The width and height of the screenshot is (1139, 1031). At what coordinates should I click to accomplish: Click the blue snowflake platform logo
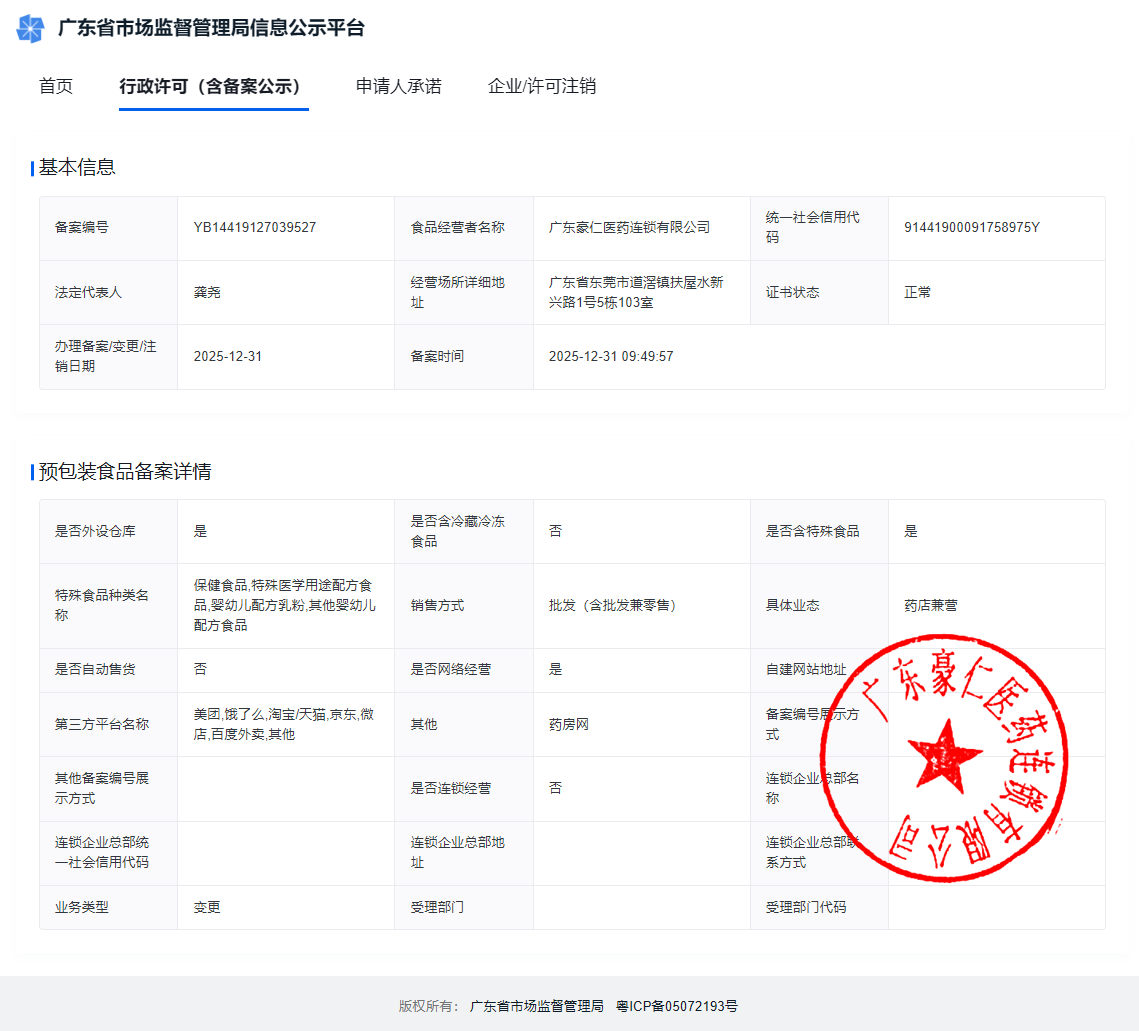[x=31, y=28]
